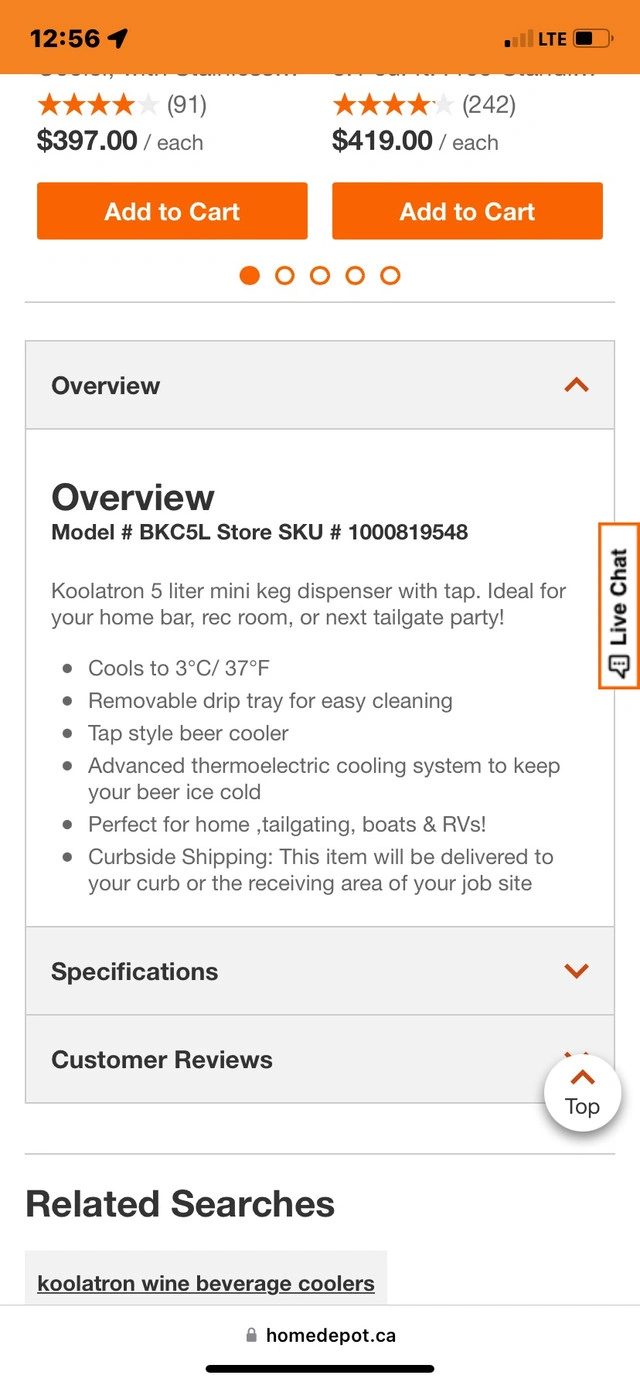Tap the location arrow in status bar
Image resolution: width=640 pixels, height=1385 pixels.
(x=118, y=39)
